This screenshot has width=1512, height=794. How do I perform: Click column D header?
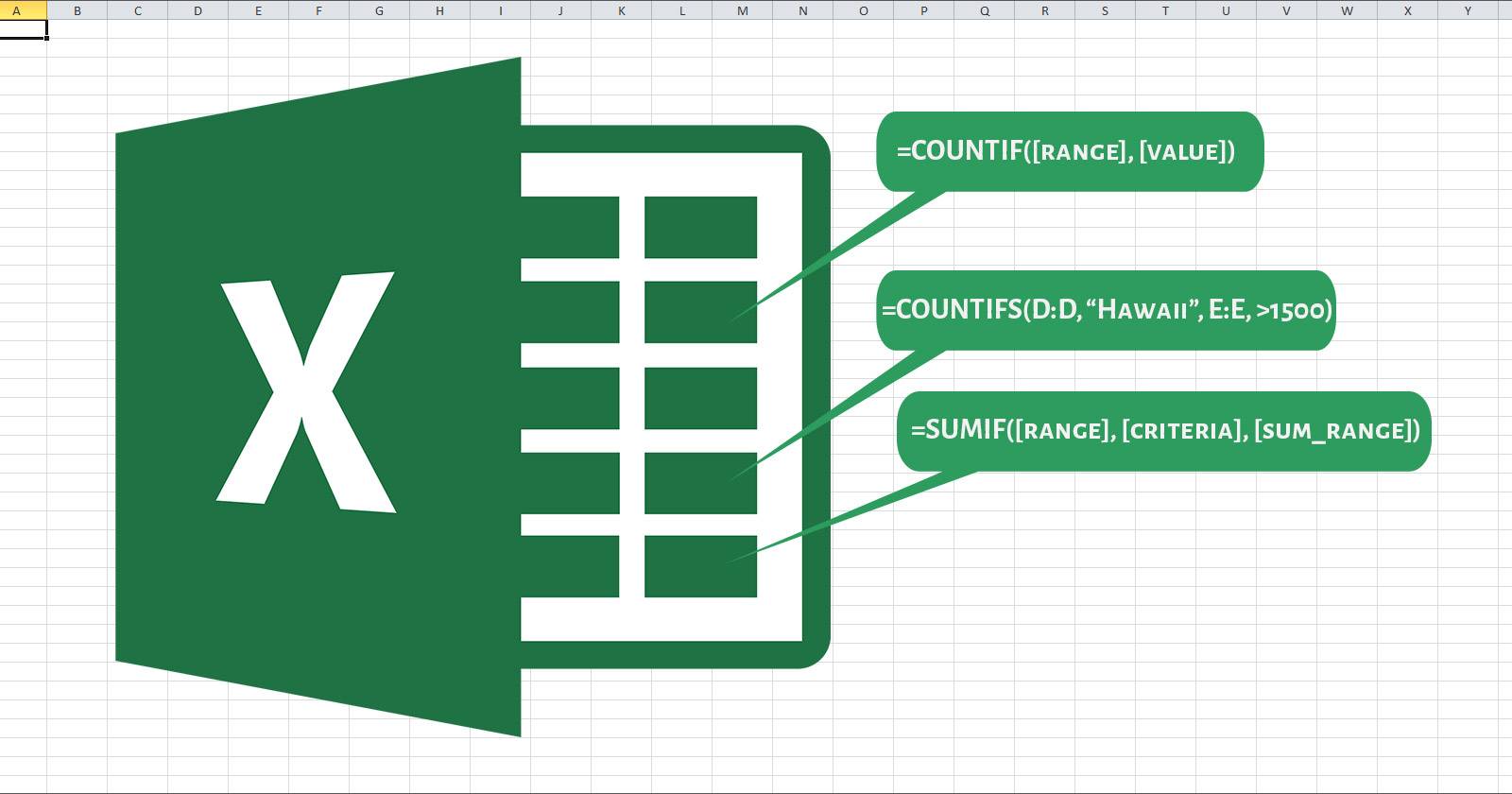tap(198, 11)
